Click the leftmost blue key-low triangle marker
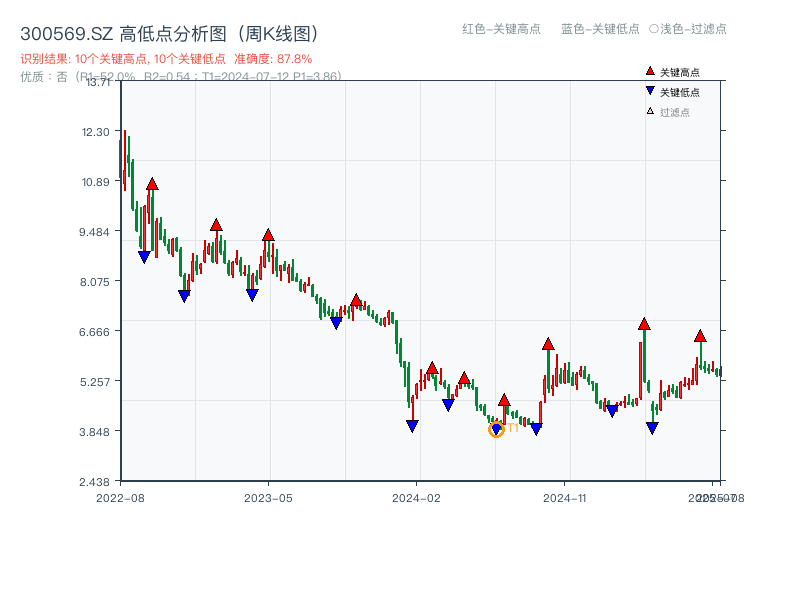800x600 pixels. click(x=144, y=257)
